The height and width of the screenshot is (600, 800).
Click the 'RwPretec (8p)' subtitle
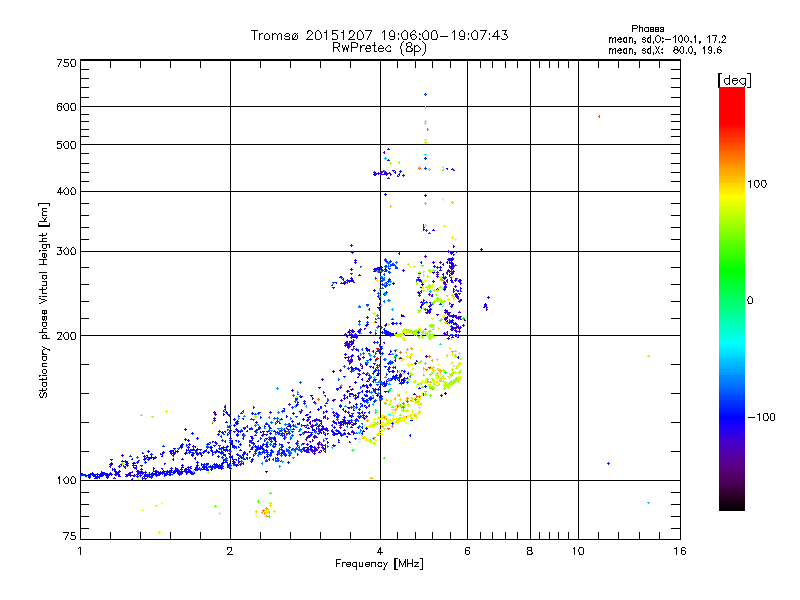coord(379,48)
